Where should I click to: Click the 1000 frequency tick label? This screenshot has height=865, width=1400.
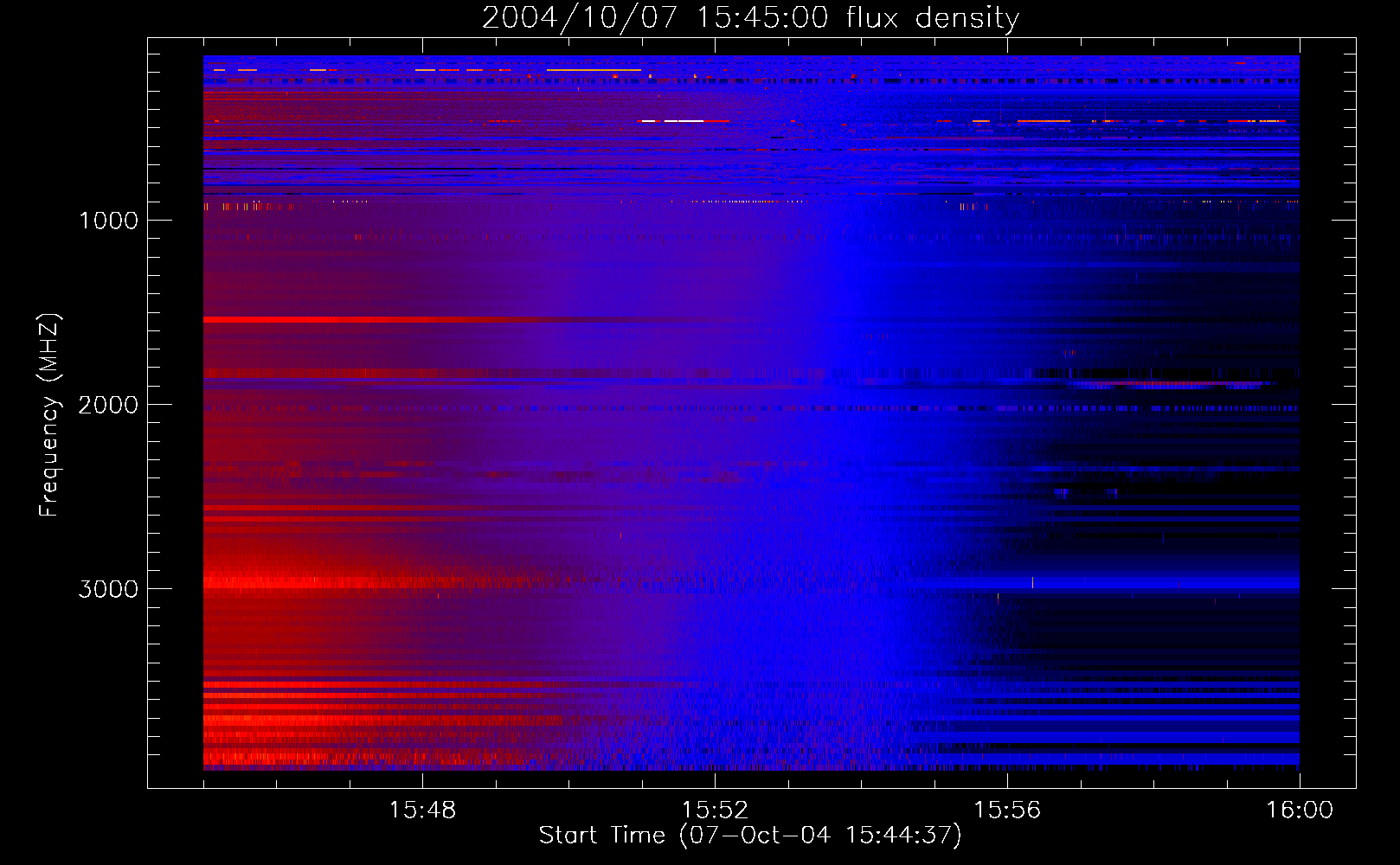(108, 221)
